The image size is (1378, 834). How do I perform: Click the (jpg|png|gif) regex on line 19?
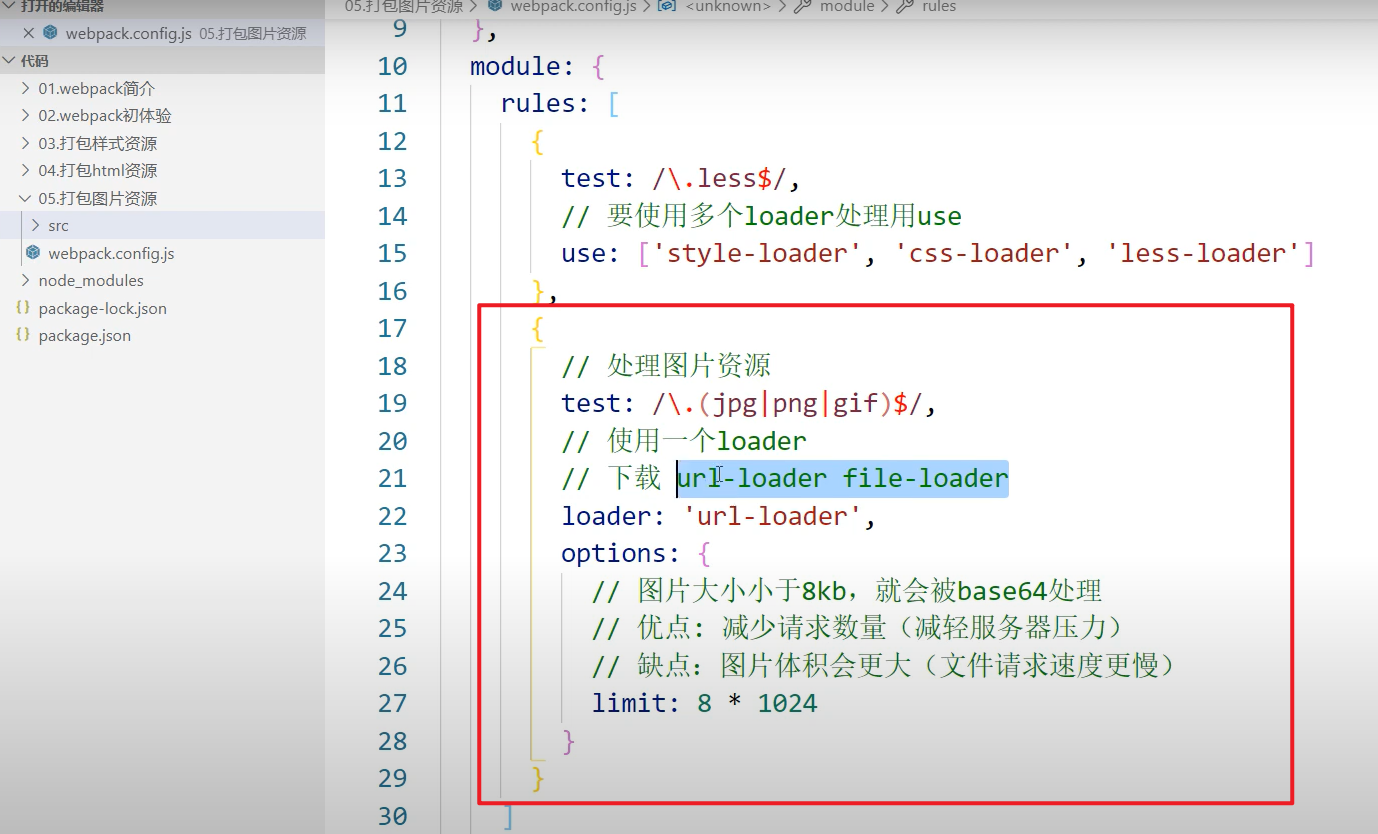point(788,403)
